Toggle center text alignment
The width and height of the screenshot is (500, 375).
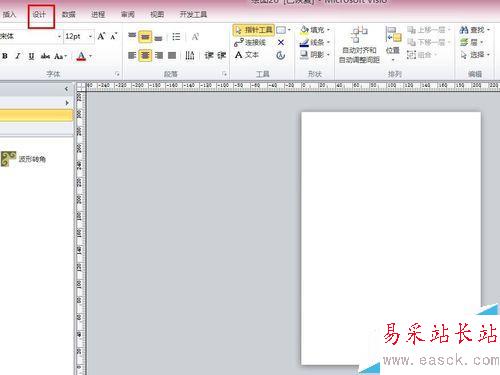click(x=145, y=55)
